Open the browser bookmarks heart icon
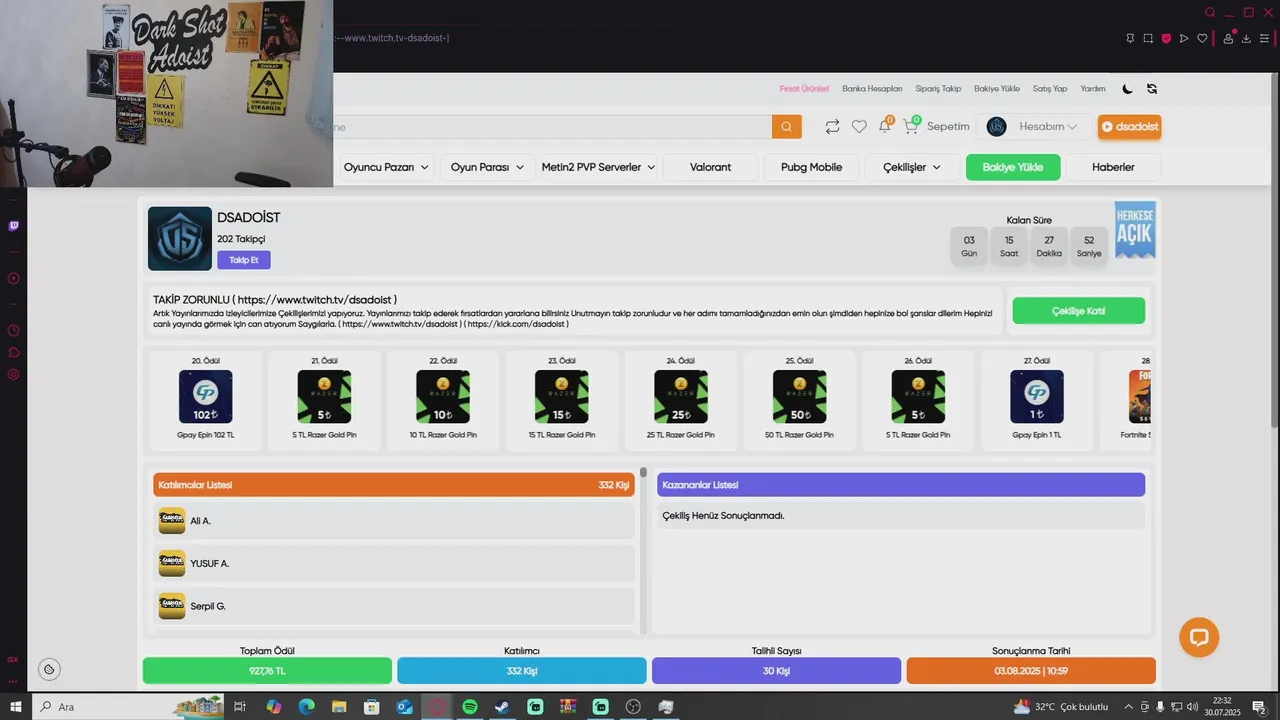 click(x=1202, y=39)
